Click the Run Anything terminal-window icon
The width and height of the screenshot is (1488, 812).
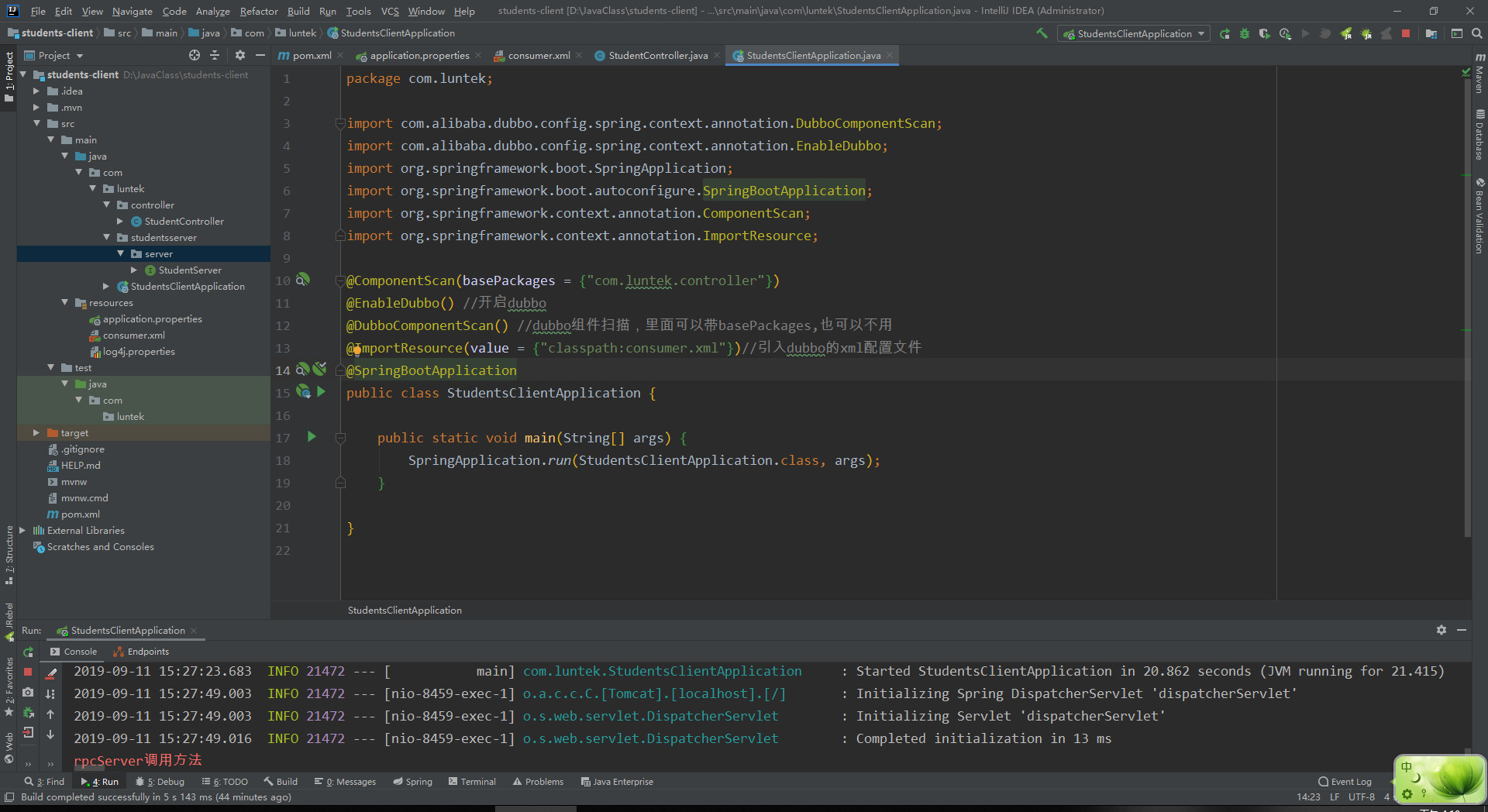point(1457,33)
